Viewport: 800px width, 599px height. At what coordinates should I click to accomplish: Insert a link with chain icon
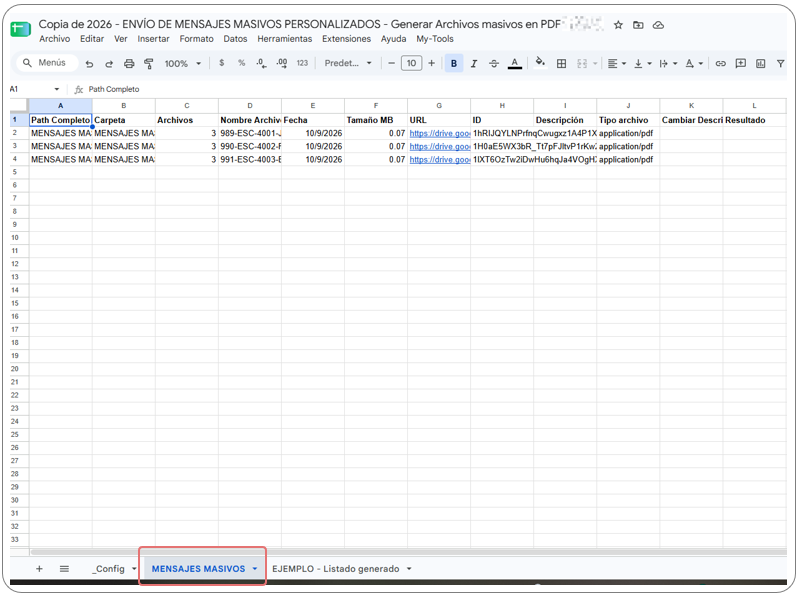point(720,64)
